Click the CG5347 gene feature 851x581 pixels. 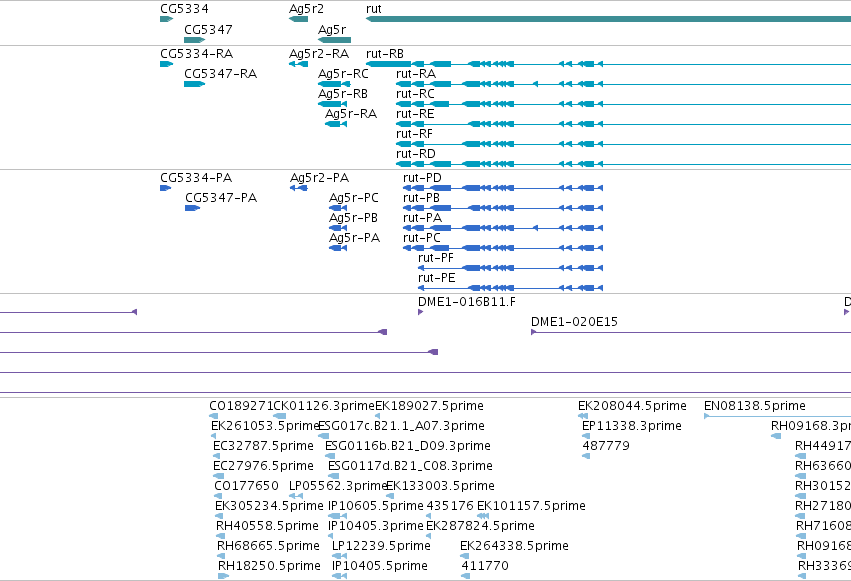coord(194,40)
